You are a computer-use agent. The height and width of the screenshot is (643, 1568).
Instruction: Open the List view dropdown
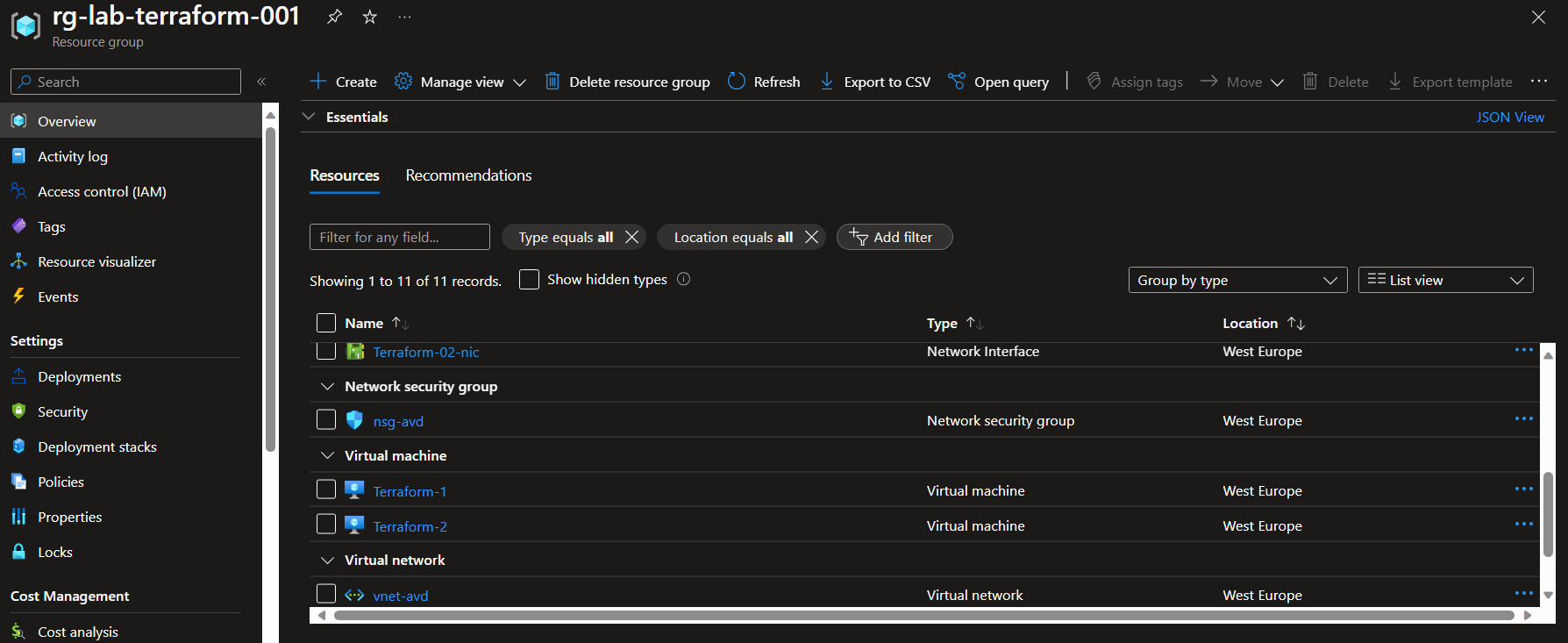[x=1445, y=280]
